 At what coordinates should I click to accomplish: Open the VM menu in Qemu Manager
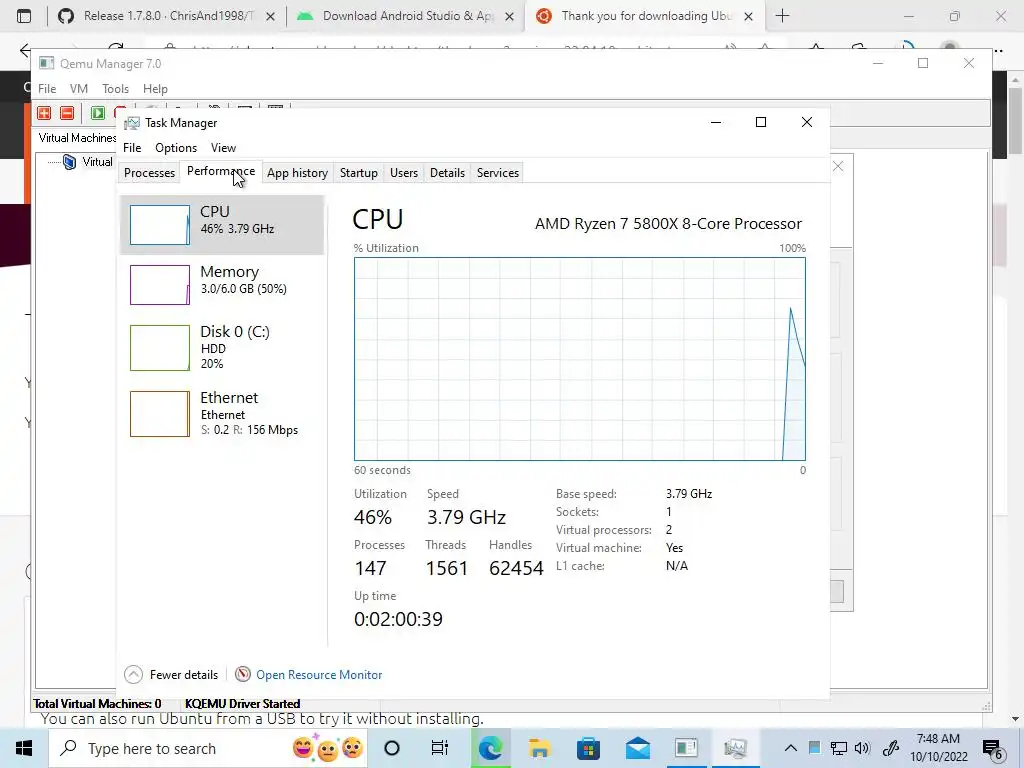point(79,89)
